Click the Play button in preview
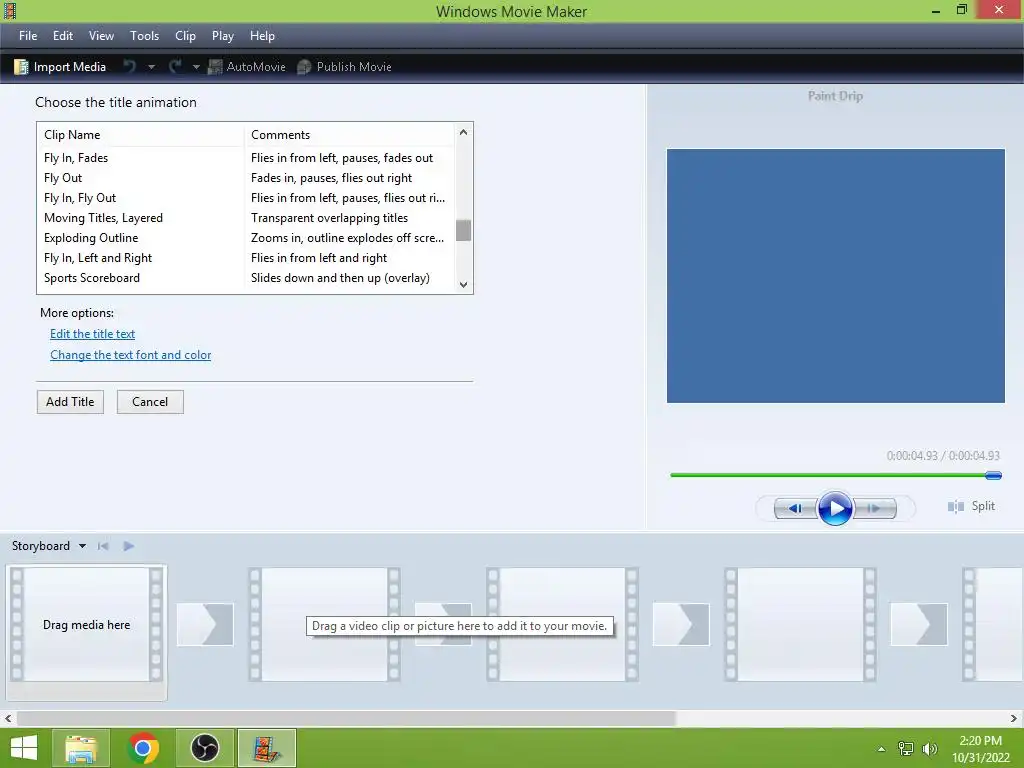Viewport: 1024px width, 768px height. pos(835,508)
